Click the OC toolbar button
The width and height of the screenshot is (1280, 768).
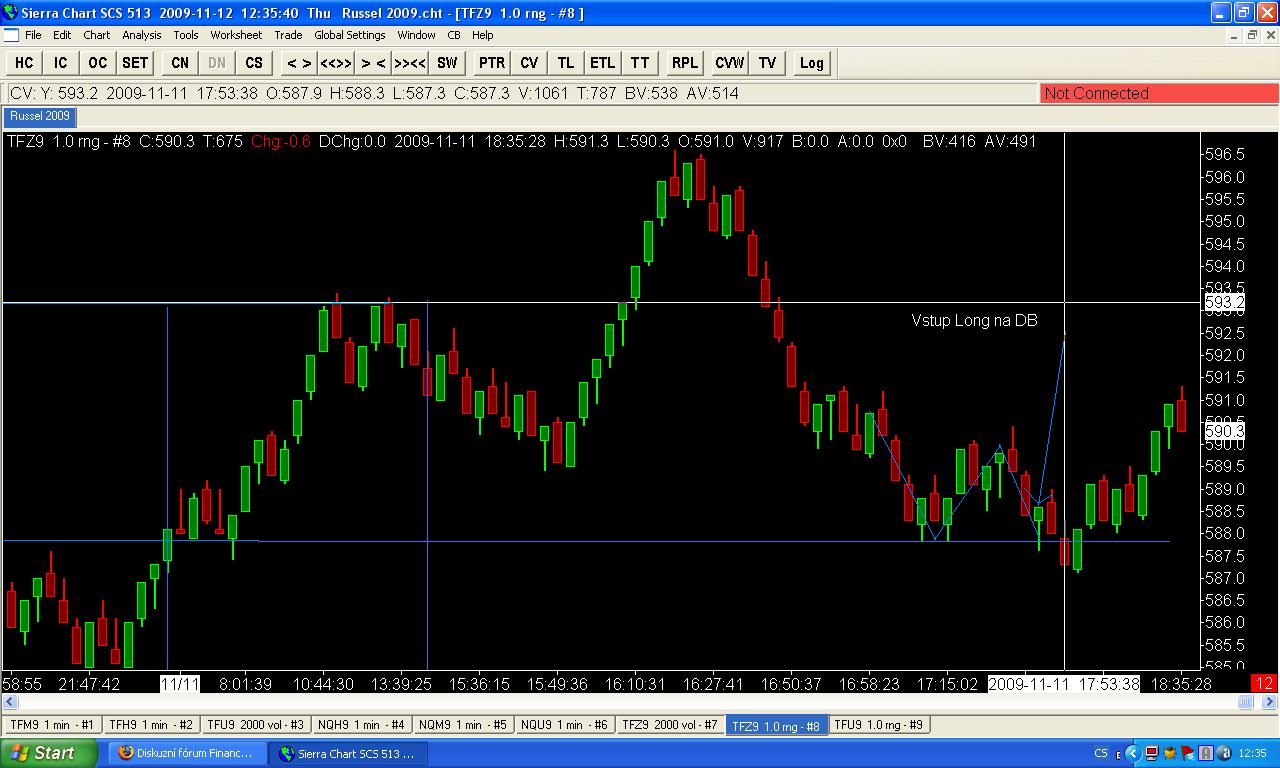tap(97, 63)
